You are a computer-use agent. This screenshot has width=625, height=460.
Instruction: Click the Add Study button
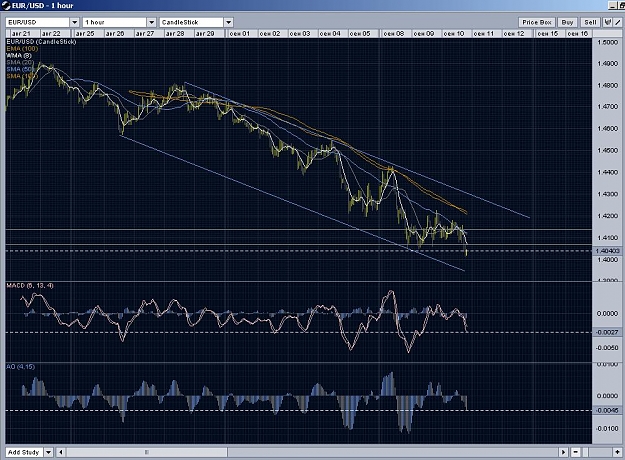(24, 452)
